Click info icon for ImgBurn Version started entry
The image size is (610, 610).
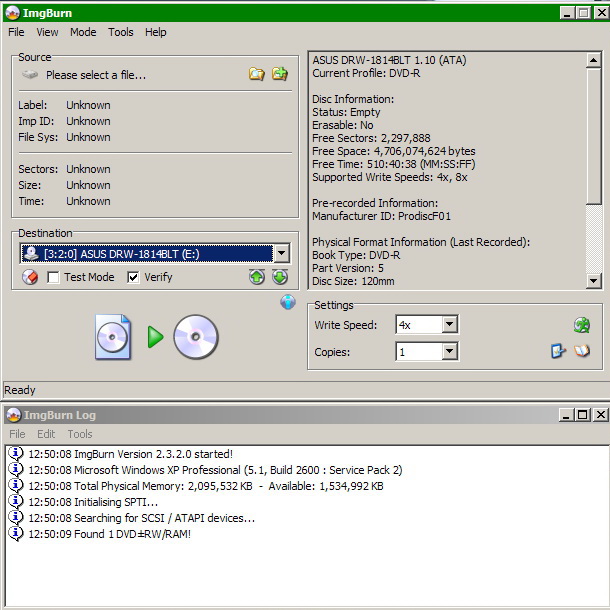tap(16, 454)
